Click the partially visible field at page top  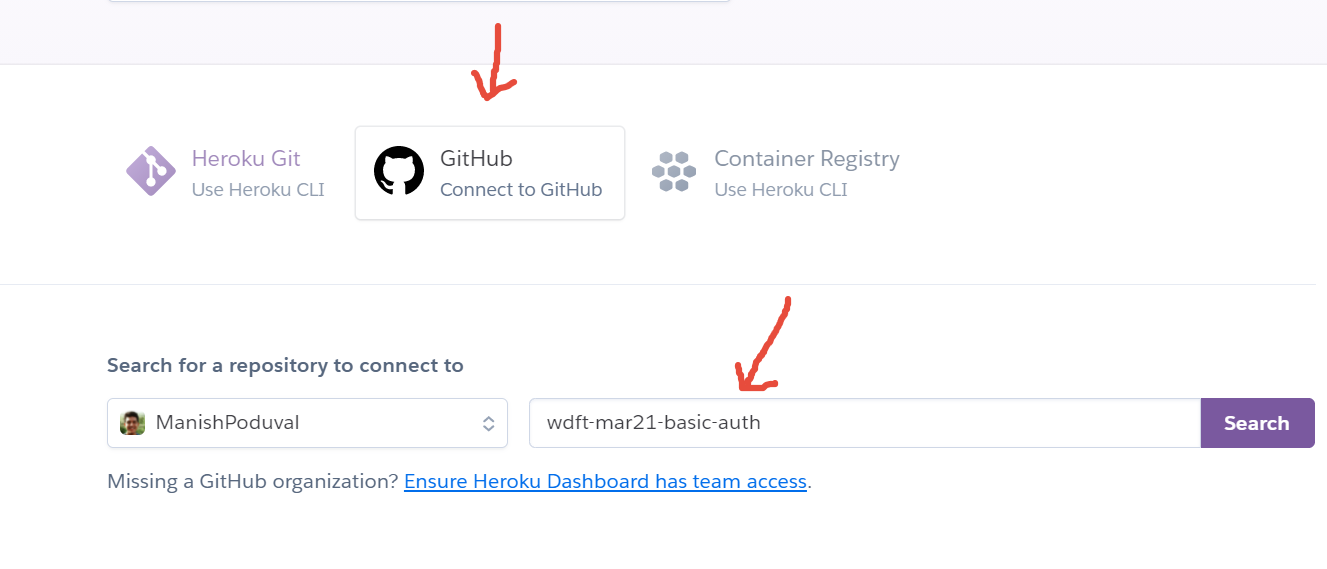419,1
